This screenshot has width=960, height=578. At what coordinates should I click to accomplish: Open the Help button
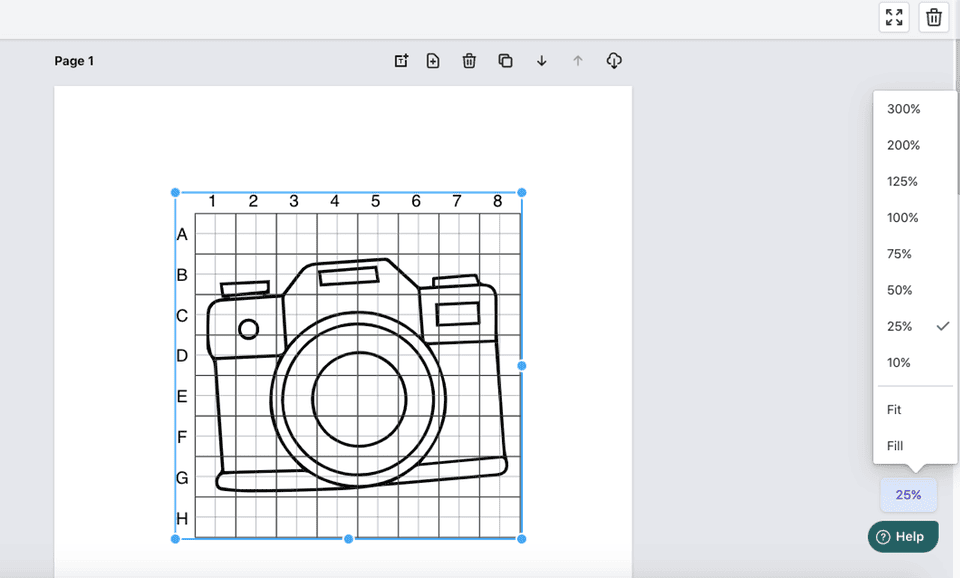[x=903, y=537]
